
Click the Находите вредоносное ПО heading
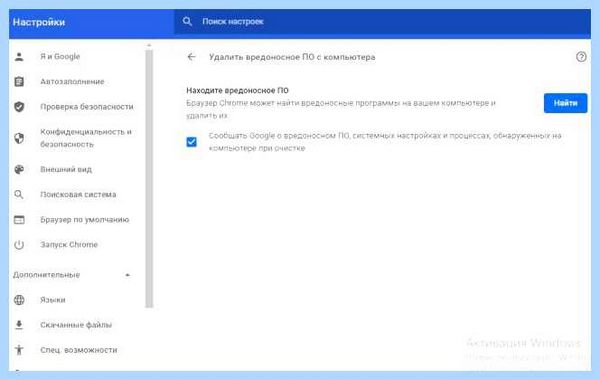pos(237,91)
